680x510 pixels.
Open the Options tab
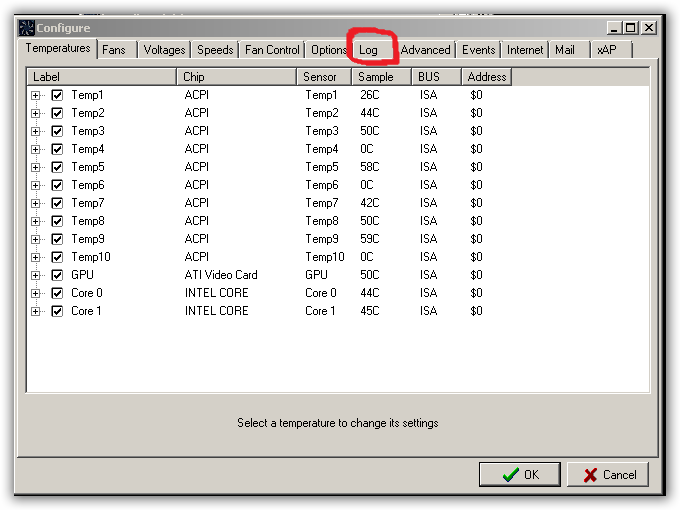(328, 50)
